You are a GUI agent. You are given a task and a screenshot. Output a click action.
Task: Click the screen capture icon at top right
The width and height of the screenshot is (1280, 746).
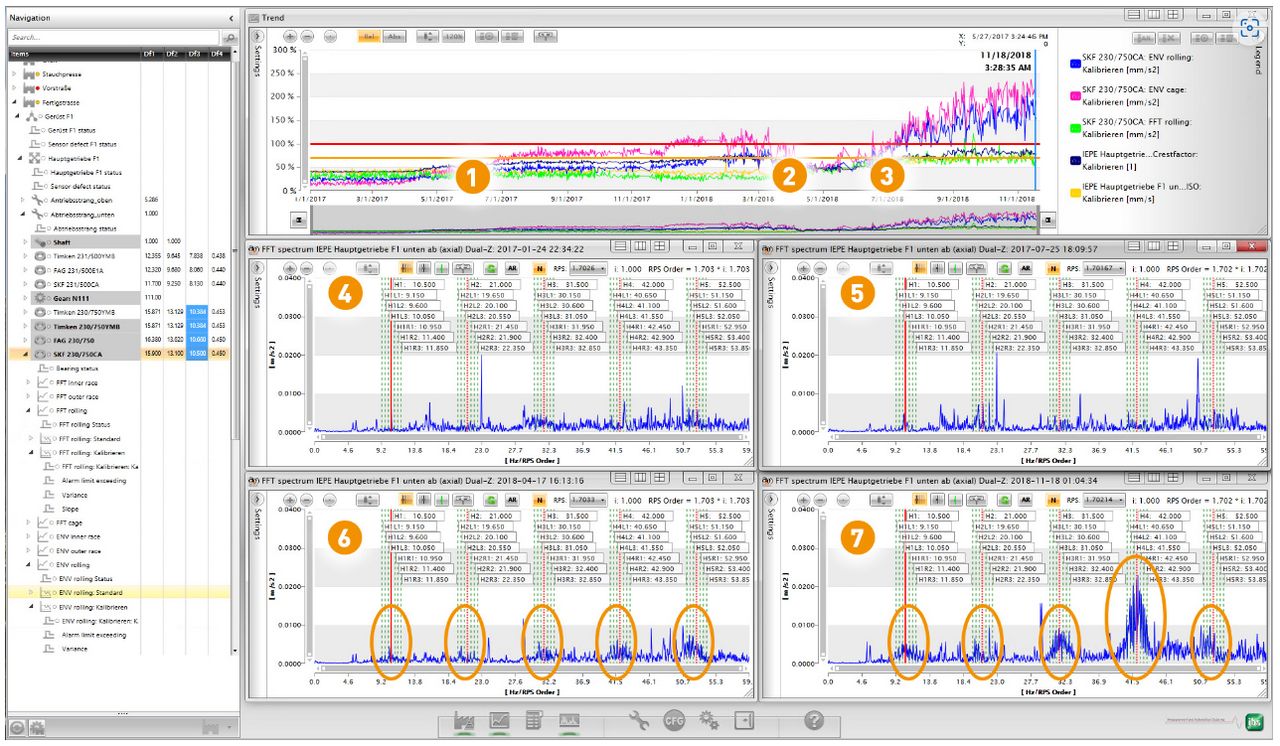1249,29
